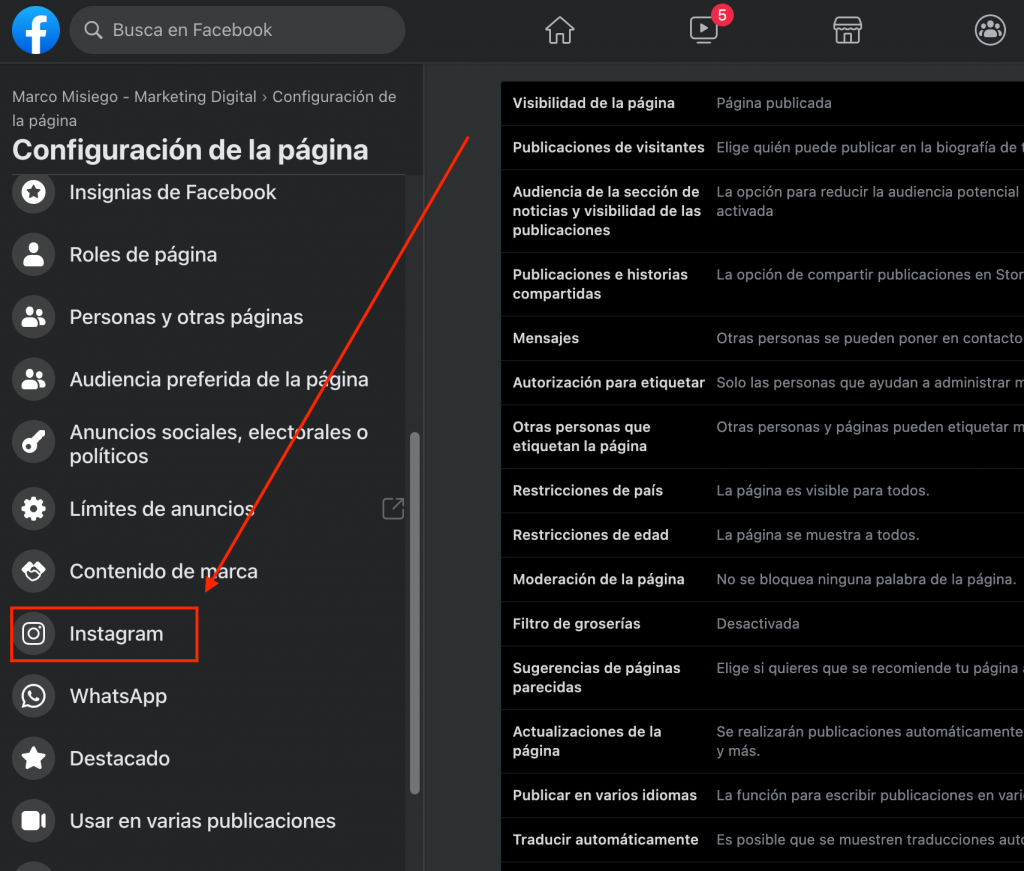Click the Busca en Facebook search field

coord(237,30)
